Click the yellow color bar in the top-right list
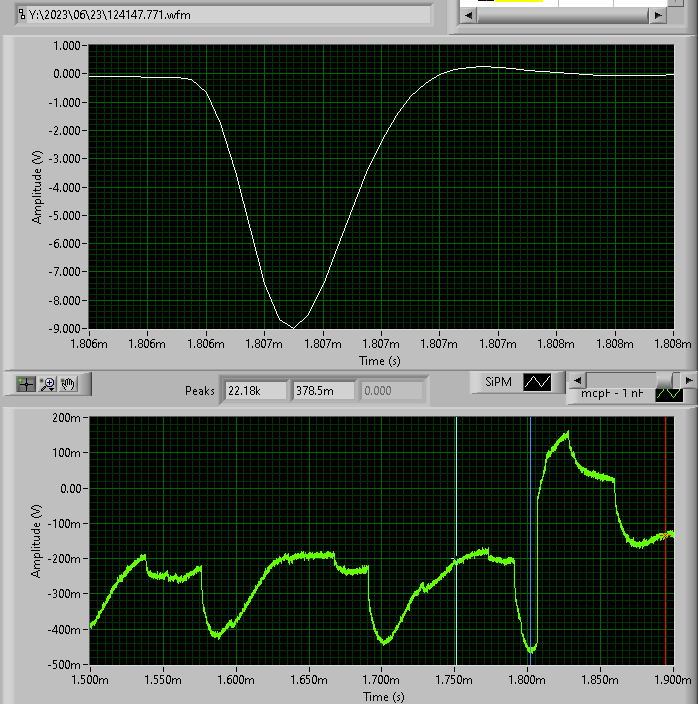 [x=519, y=1]
